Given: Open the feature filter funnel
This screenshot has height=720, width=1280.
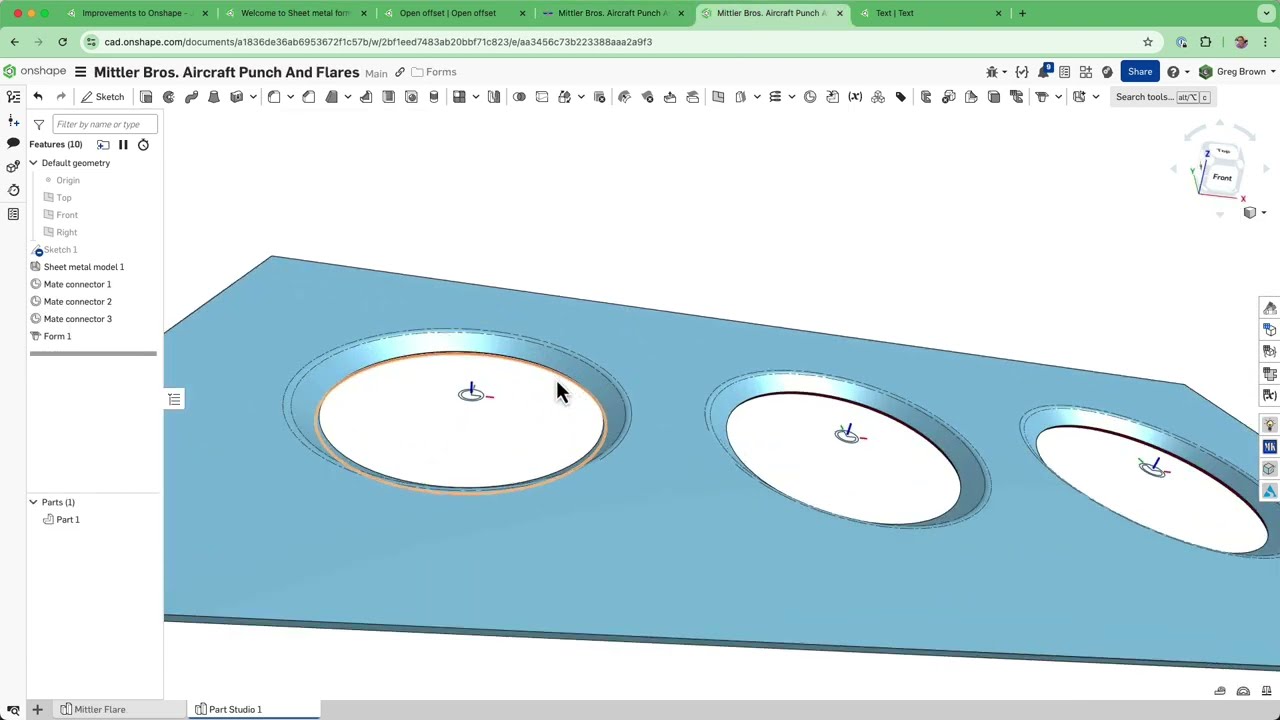Looking at the screenshot, I should coord(39,124).
